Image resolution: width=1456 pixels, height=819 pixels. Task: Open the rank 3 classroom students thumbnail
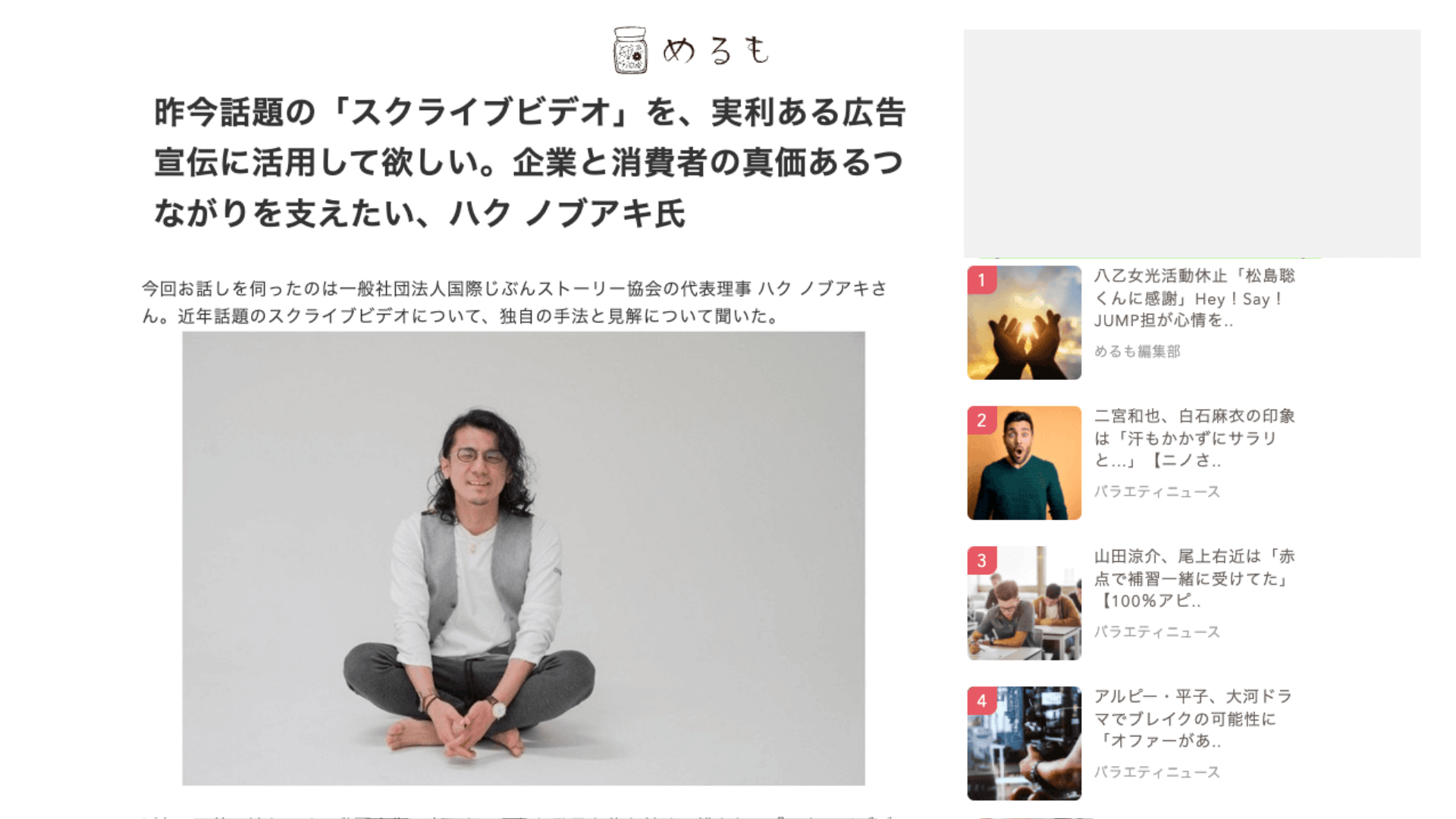point(1024,603)
